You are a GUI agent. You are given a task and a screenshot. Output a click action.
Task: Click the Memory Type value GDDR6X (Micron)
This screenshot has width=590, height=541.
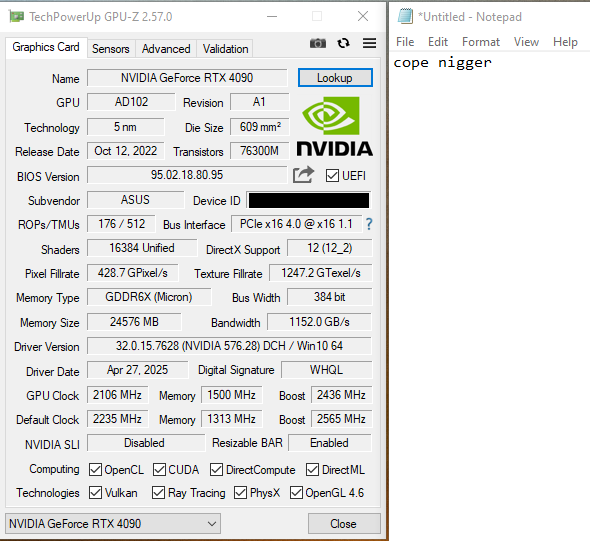[149, 297]
